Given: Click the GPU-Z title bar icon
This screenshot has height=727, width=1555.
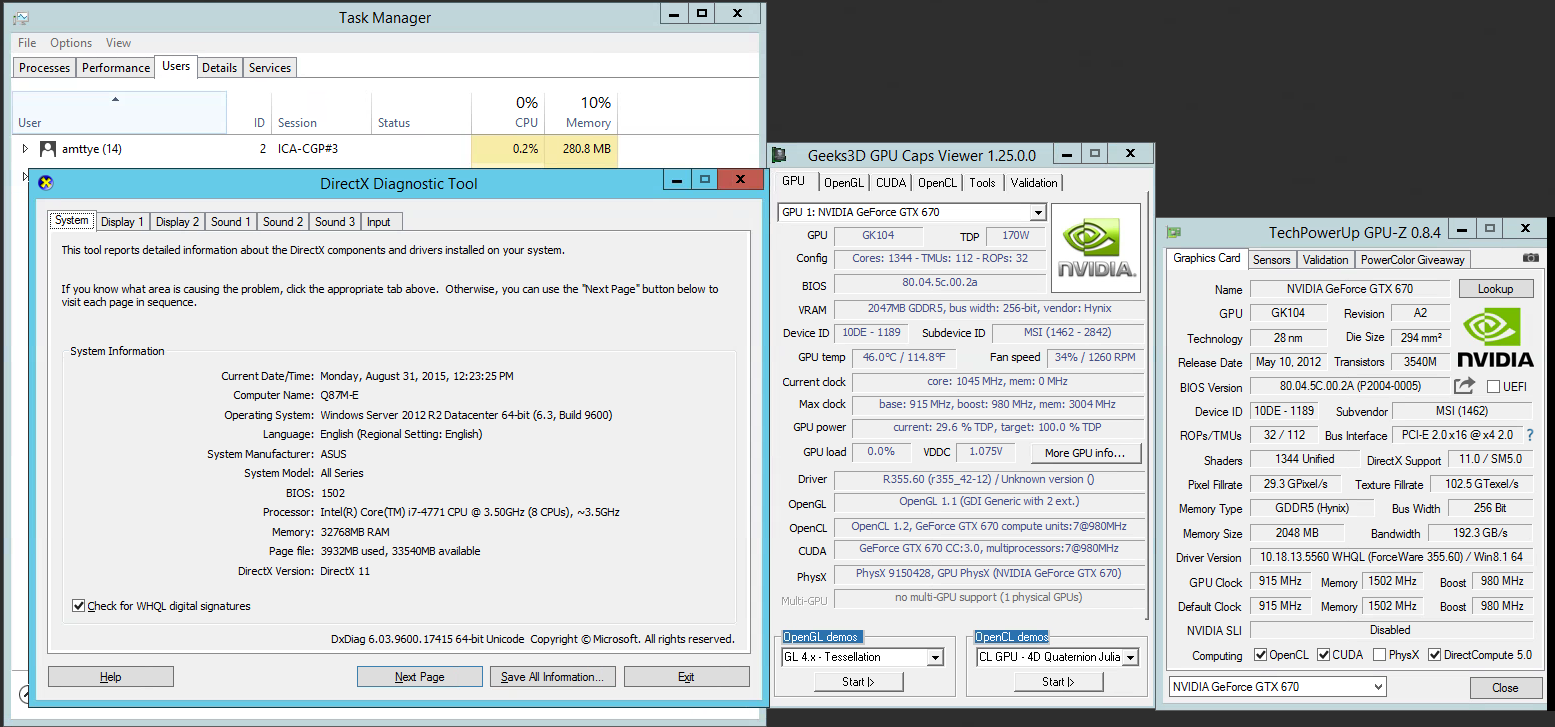Looking at the screenshot, I should pos(1174,232).
